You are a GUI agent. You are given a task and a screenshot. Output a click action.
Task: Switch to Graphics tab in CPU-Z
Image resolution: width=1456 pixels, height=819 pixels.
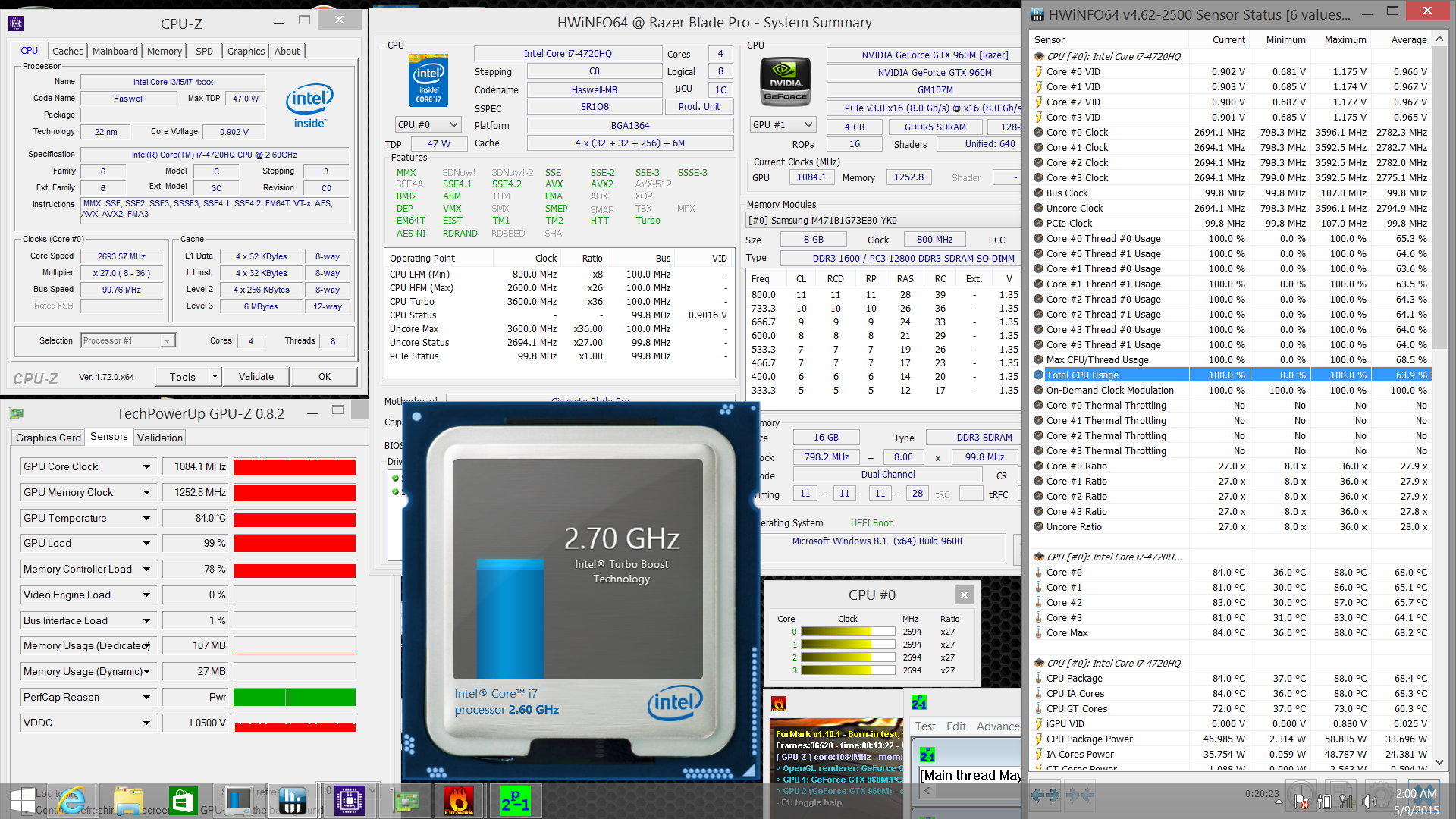(246, 51)
